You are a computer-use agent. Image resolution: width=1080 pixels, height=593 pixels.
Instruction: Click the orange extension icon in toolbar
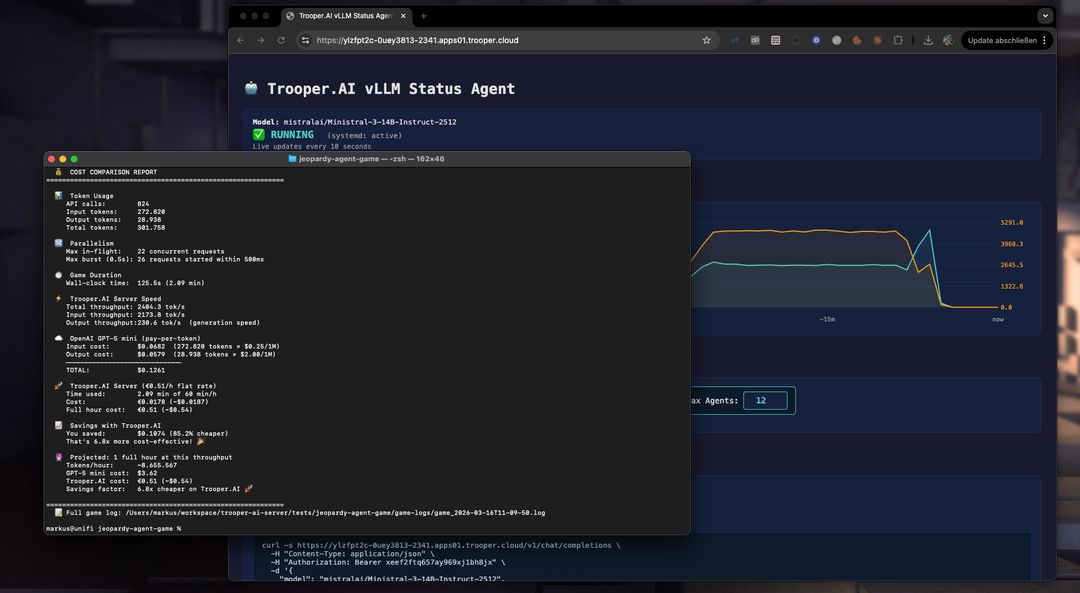[x=857, y=40]
